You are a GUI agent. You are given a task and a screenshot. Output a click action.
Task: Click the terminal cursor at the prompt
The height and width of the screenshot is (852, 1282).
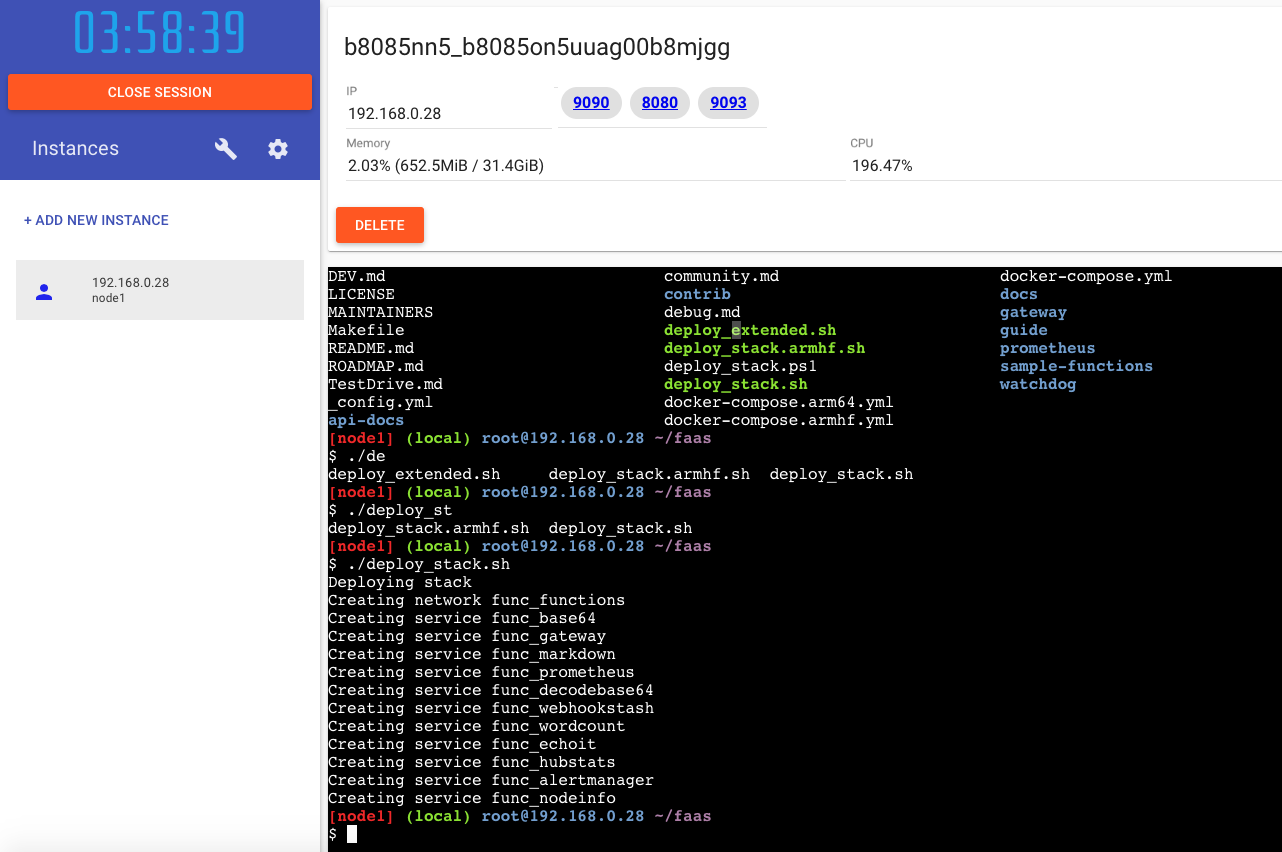point(352,834)
